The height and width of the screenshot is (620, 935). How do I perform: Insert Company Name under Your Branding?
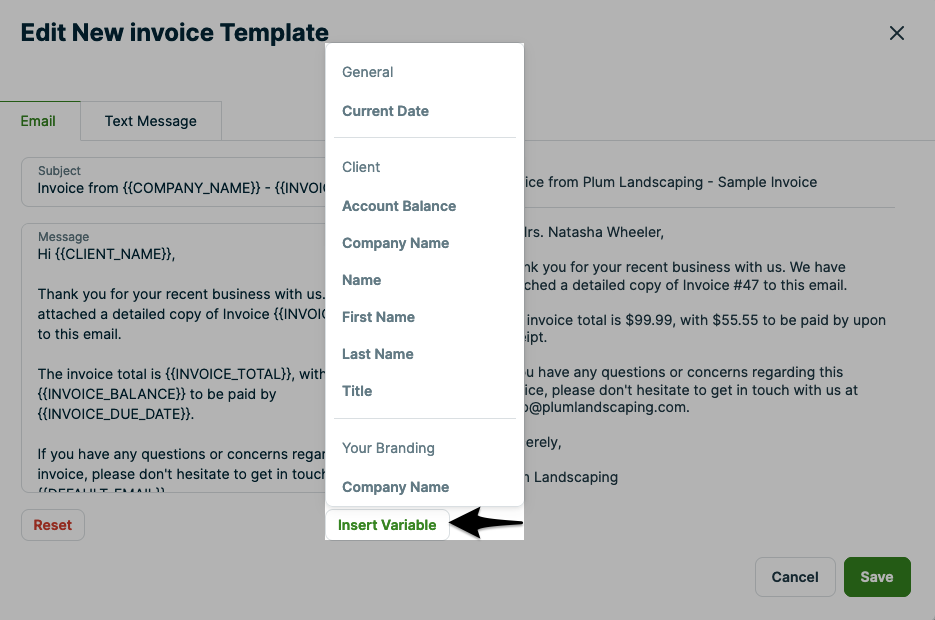pyautogui.click(x=395, y=487)
